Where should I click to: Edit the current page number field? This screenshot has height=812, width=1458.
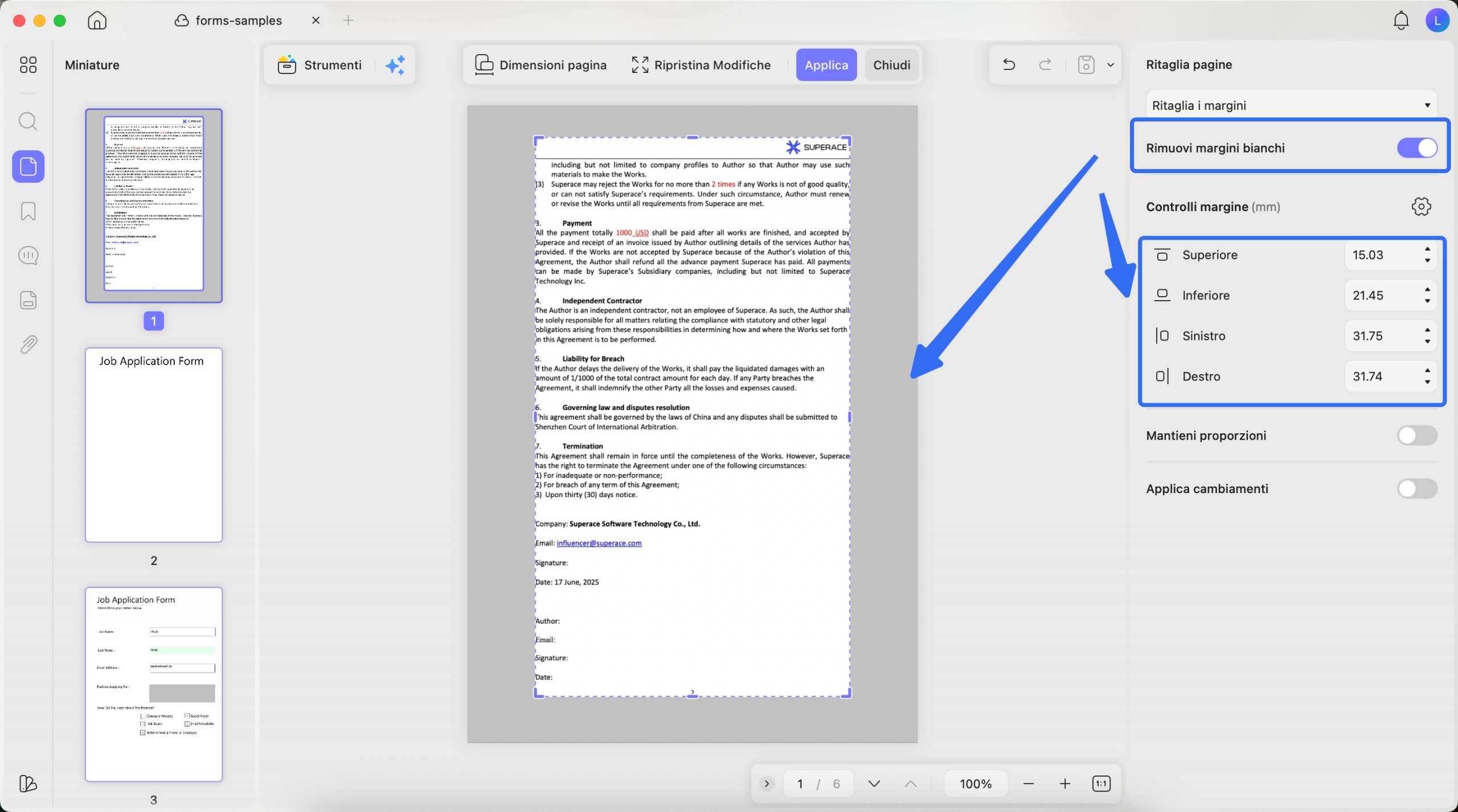point(800,784)
